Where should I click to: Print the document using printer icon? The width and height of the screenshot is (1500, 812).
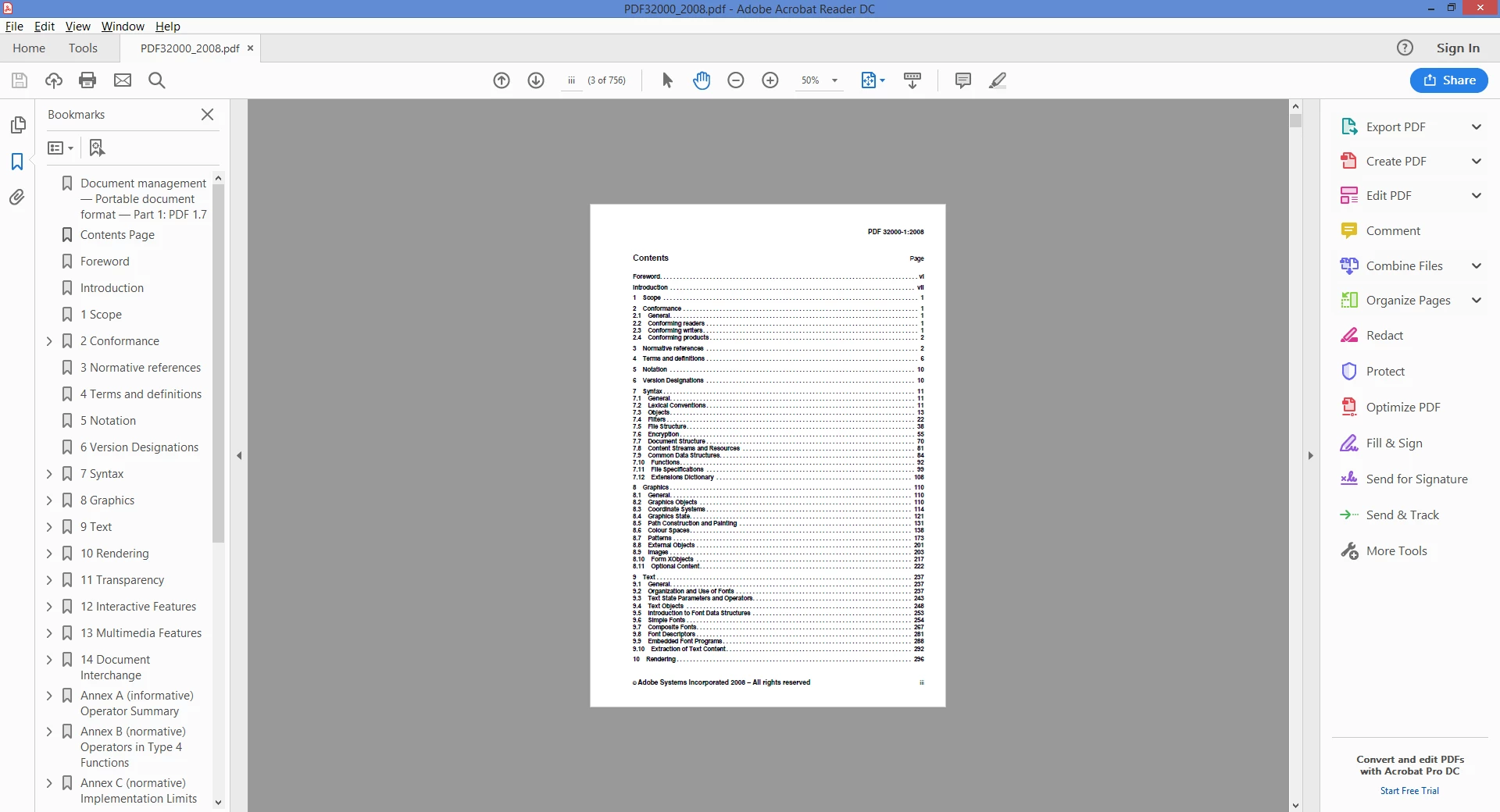(87, 80)
